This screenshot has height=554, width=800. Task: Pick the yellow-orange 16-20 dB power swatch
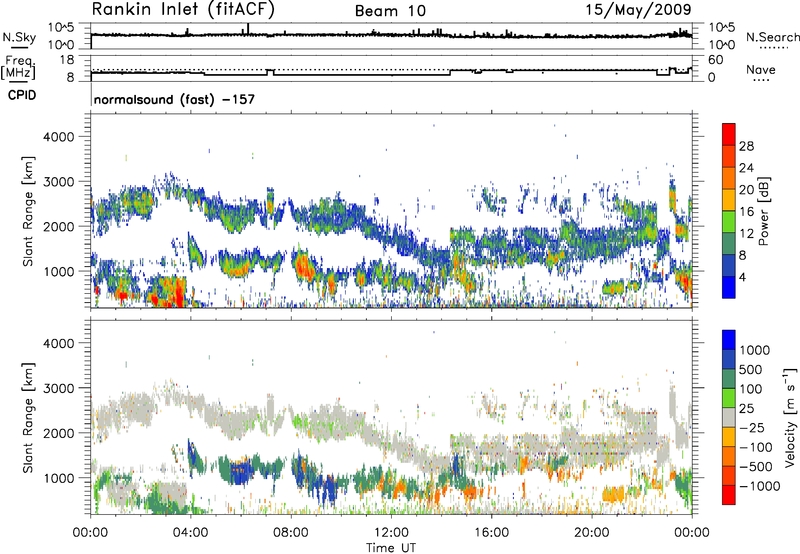point(729,200)
